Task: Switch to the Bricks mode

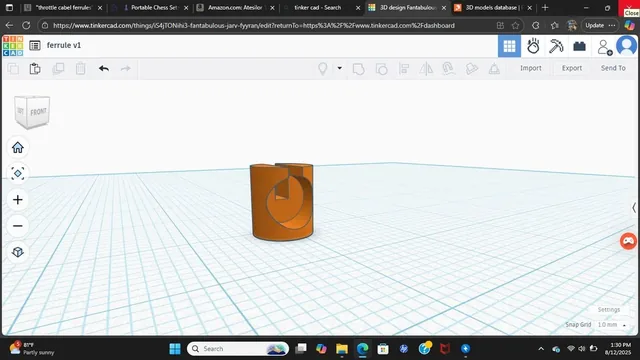Action: (x=579, y=46)
